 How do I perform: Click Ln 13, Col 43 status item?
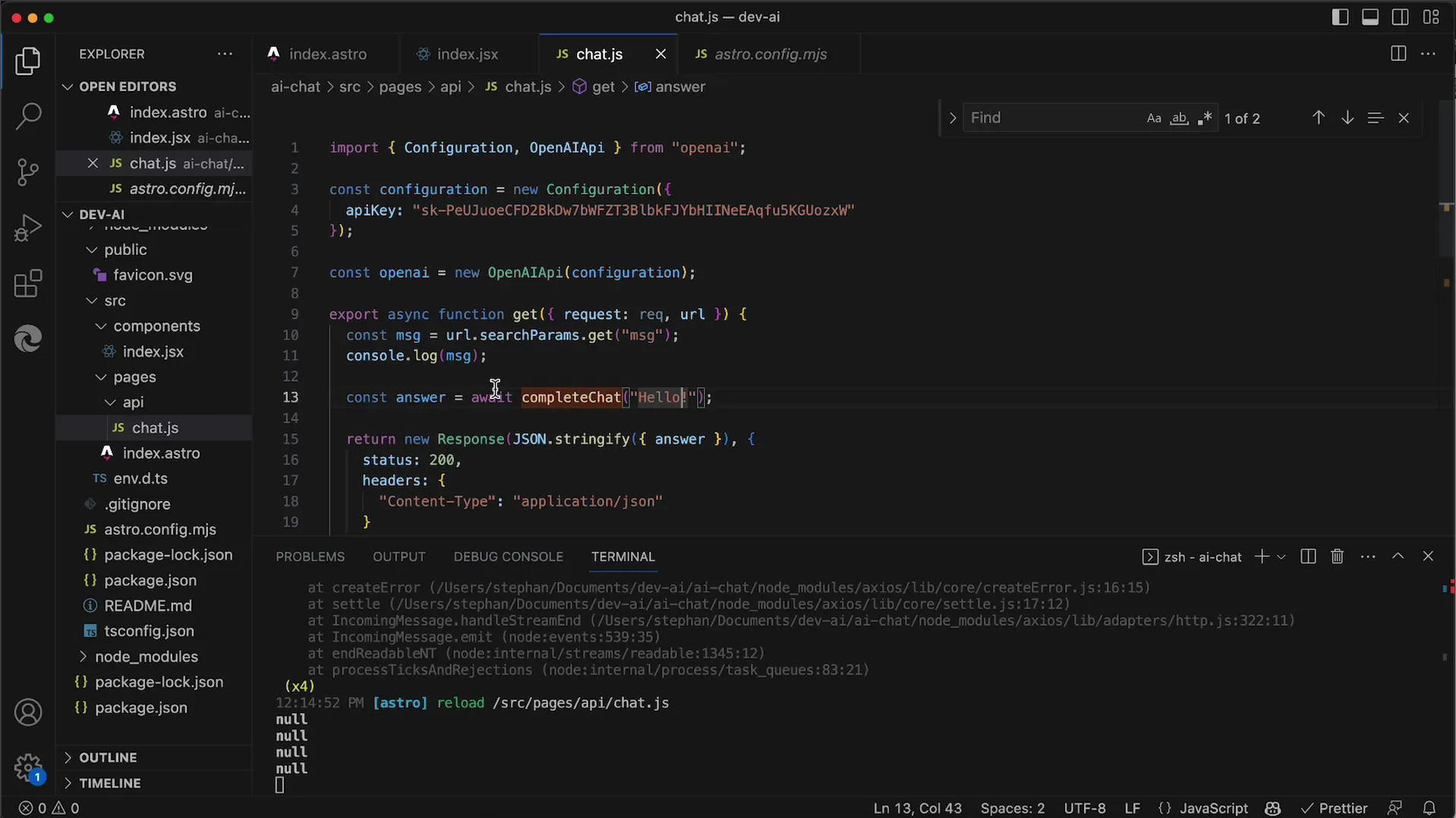coord(917,808)
